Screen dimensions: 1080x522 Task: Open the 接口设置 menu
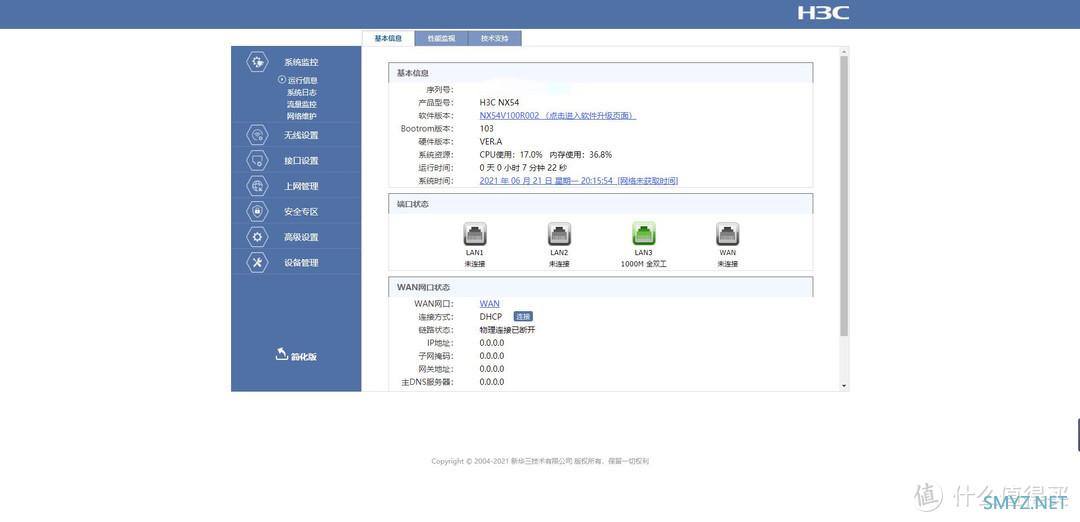301,160
